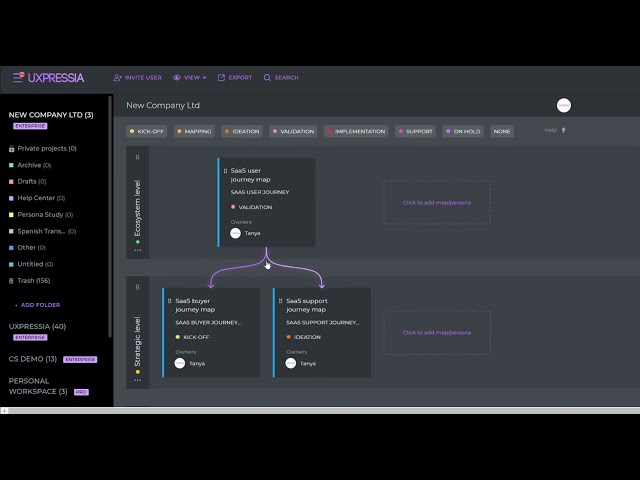This screenshot has height=480, width=640.
Task: Filter by Validation status
Action: (293, 131)
